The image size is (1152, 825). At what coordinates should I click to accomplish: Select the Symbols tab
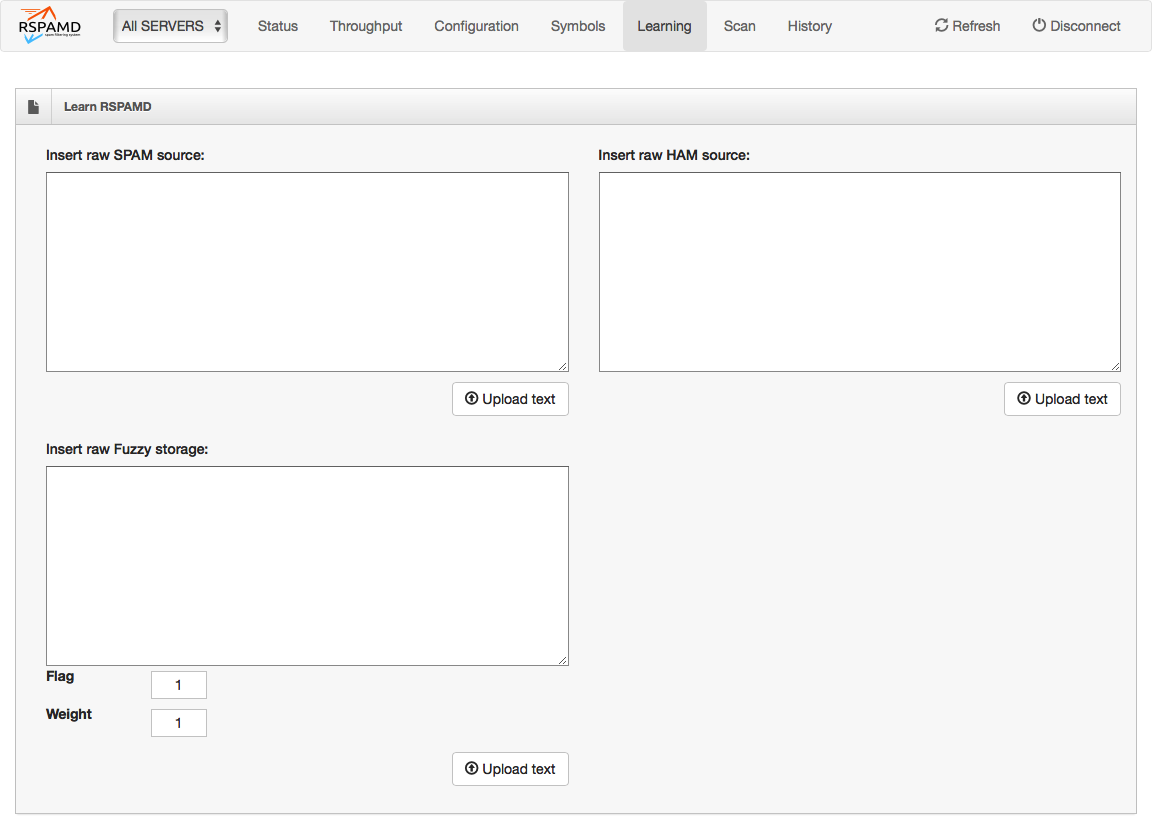[578, 26]
